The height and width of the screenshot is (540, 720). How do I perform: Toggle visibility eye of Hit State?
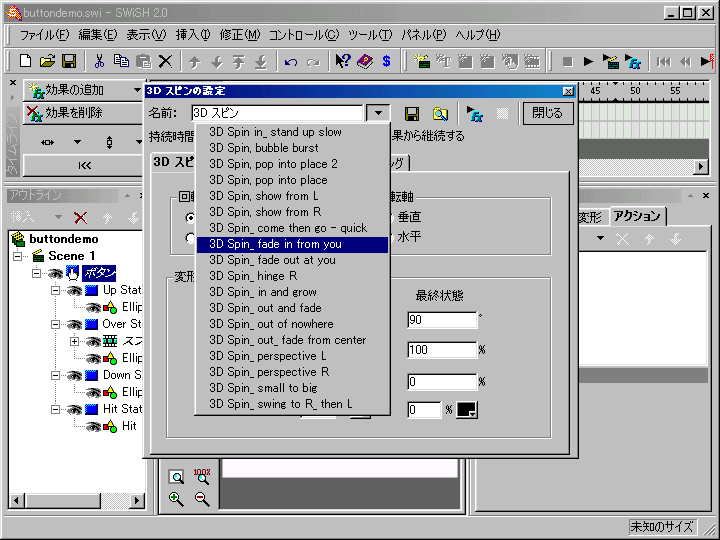(74, 409)
